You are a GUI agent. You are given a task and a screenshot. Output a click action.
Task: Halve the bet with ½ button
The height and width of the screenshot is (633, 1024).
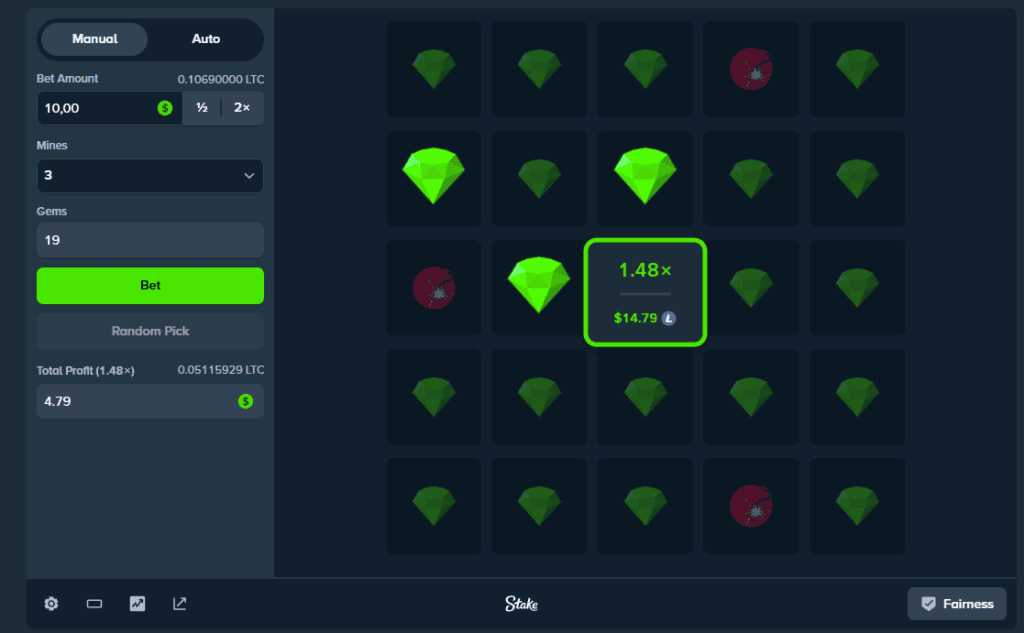pyautogui.click(x=202, y=108)
